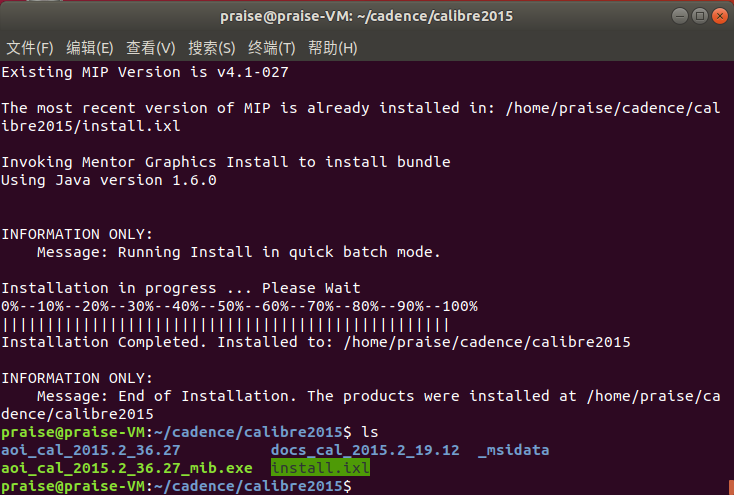Click the docs_cal_2015.2_19.12 directory name

click(365, 450)
